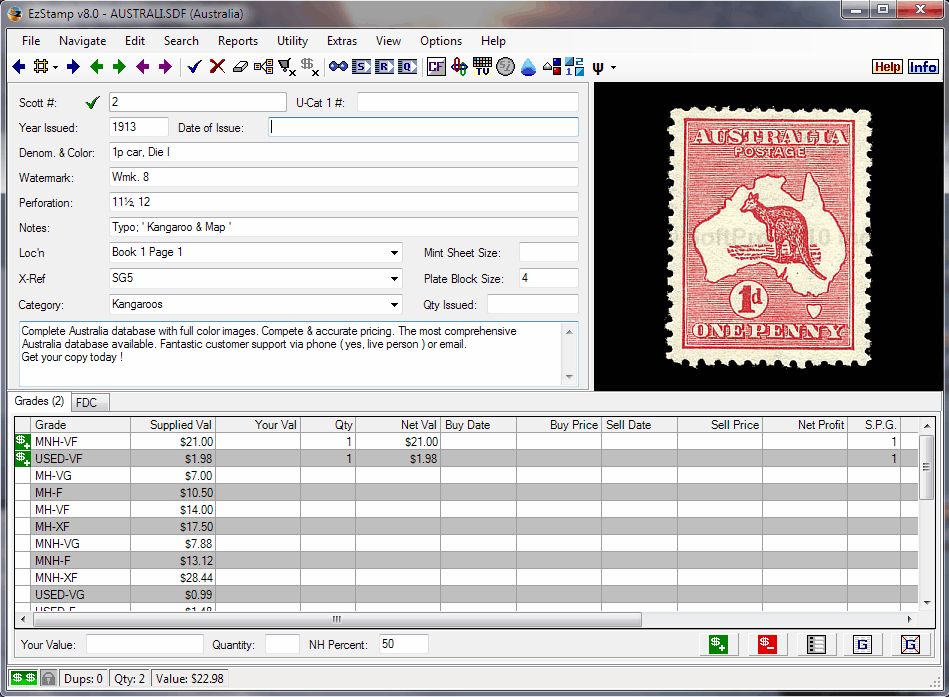
Task: Click the red X toolbar icon
Action: point(217,67)
